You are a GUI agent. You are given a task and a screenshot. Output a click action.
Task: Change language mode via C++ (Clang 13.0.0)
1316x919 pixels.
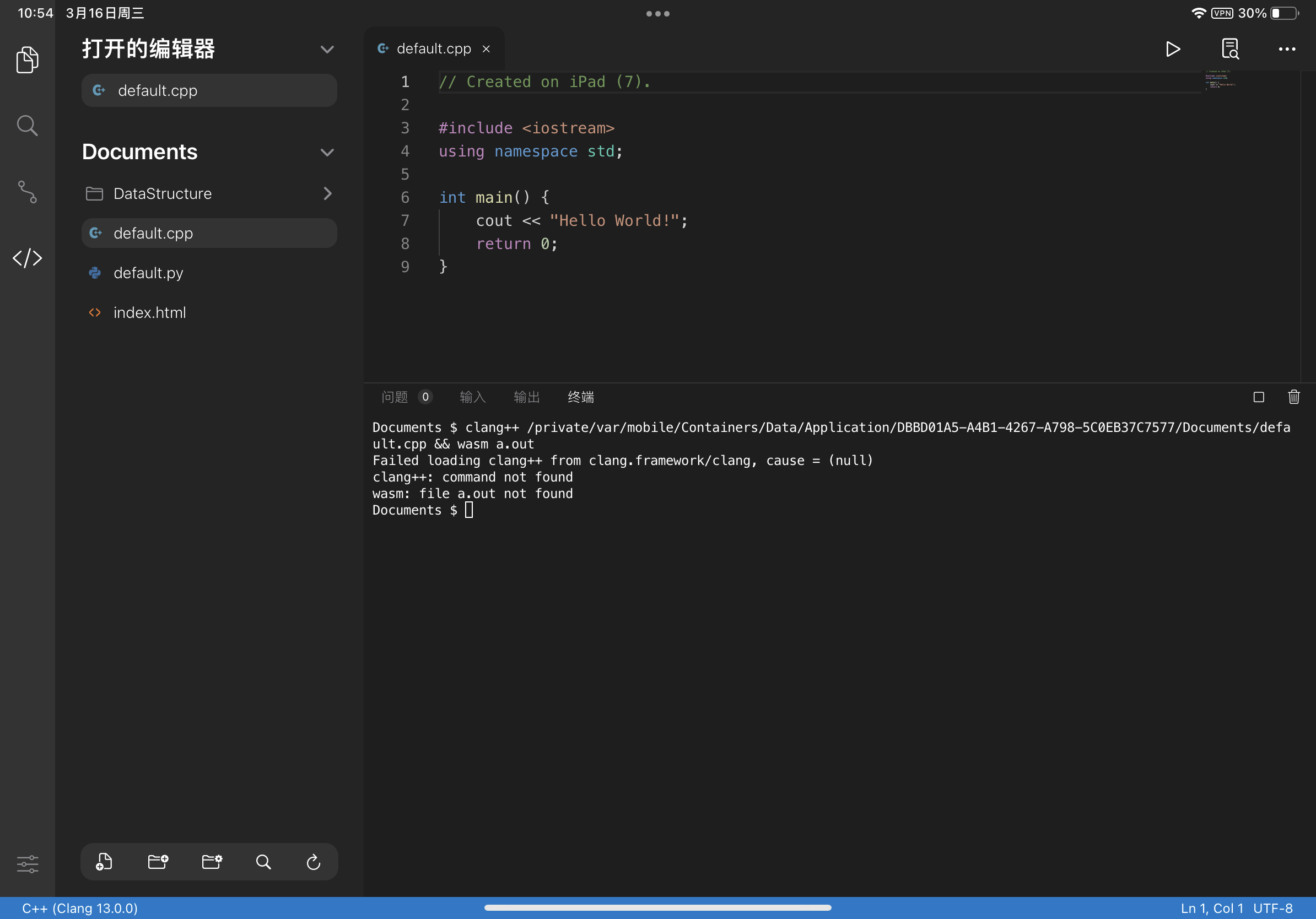79,908
